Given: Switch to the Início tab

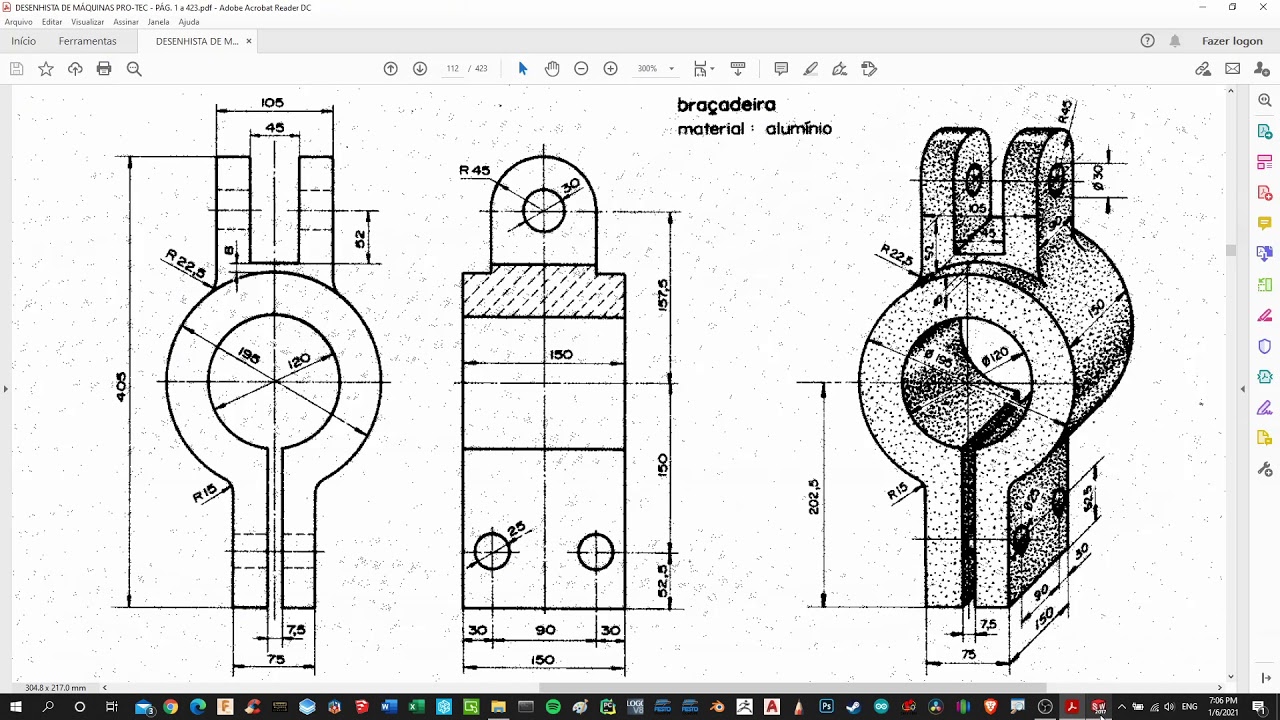Looking at the screenshot, I should click(23, 41).
